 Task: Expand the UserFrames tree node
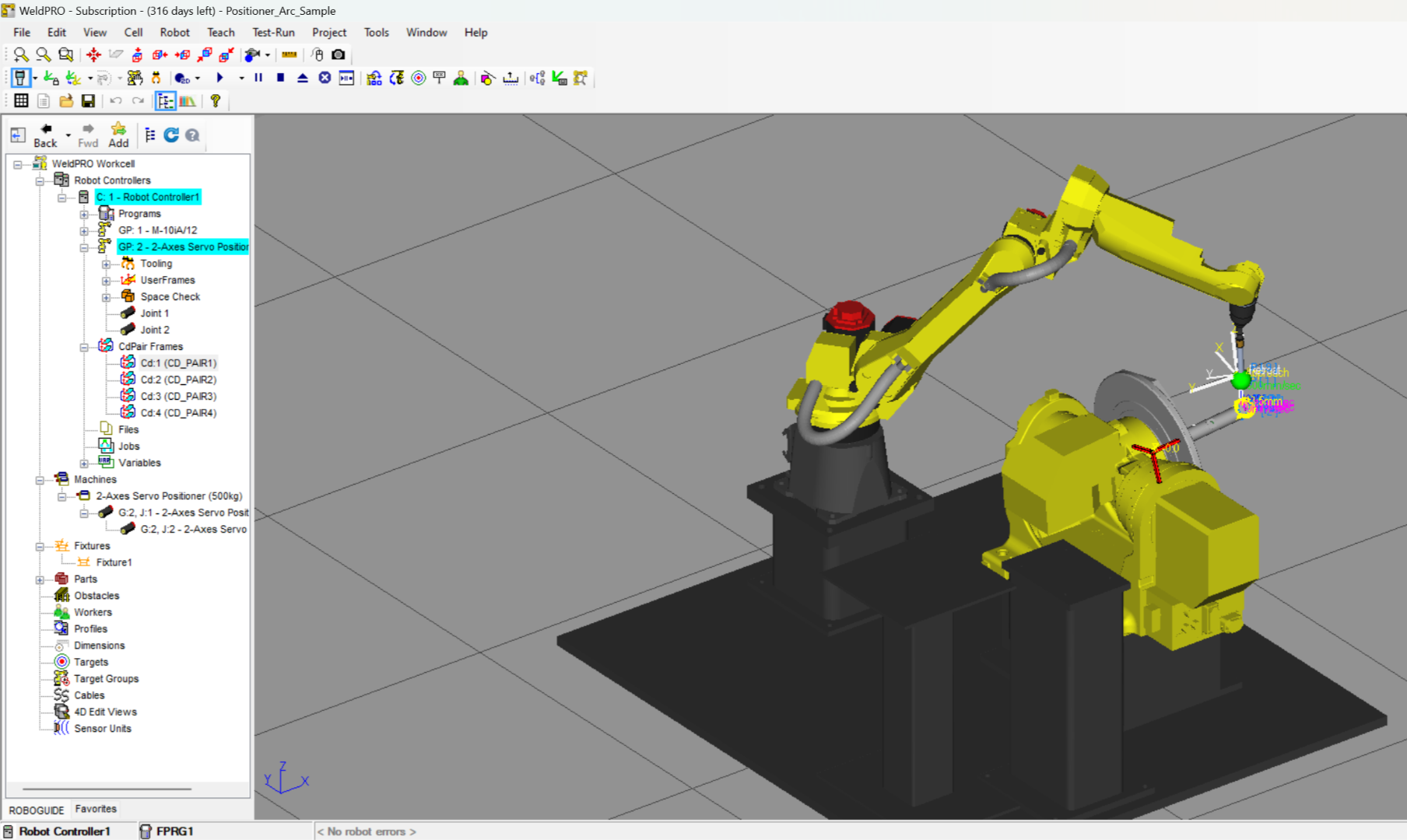coord(106,281)
